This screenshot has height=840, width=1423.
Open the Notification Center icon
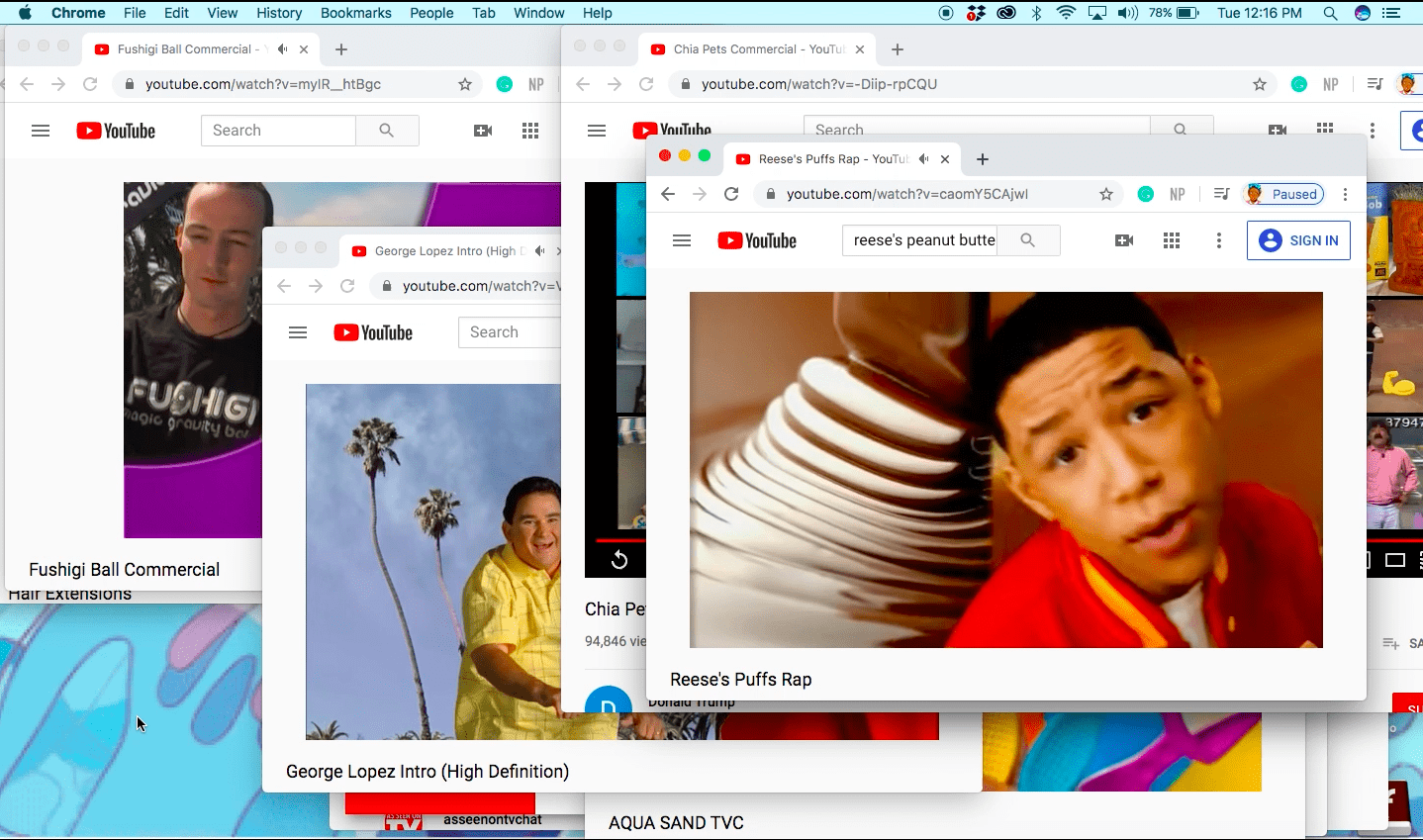1392,13
